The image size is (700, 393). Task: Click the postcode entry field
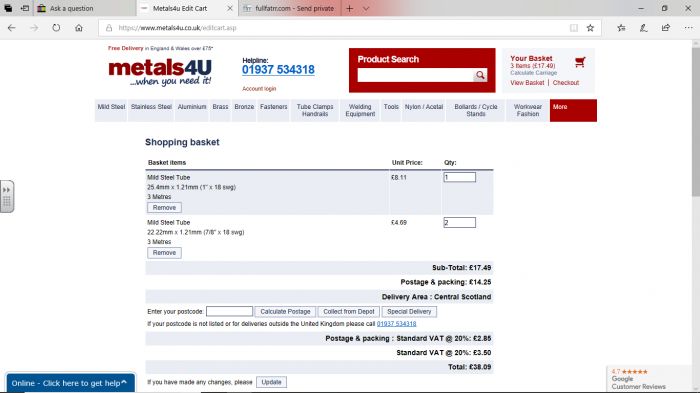tap(229, 311)
